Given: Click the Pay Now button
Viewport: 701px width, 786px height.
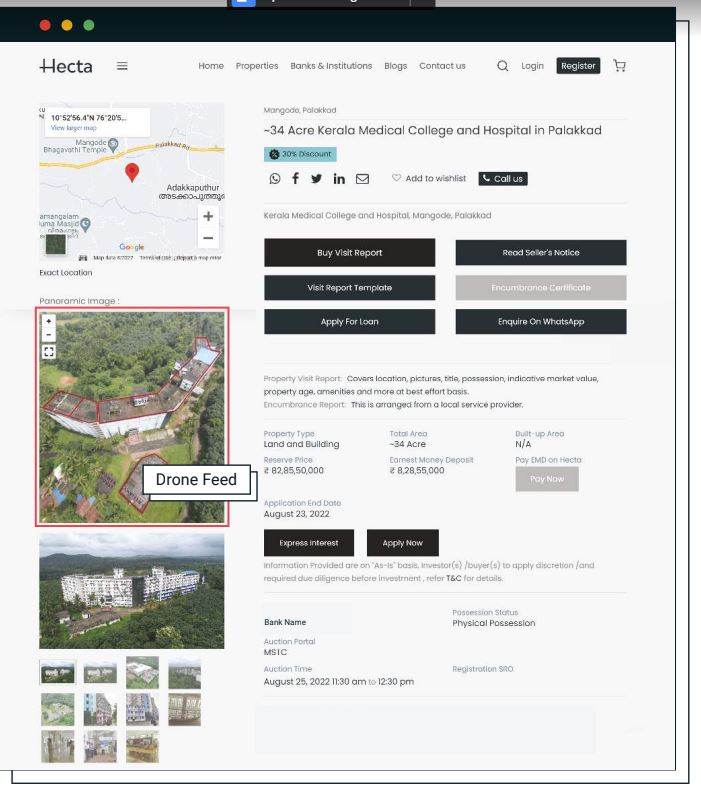Looking at the screenshot, I should tap(547, 479).
